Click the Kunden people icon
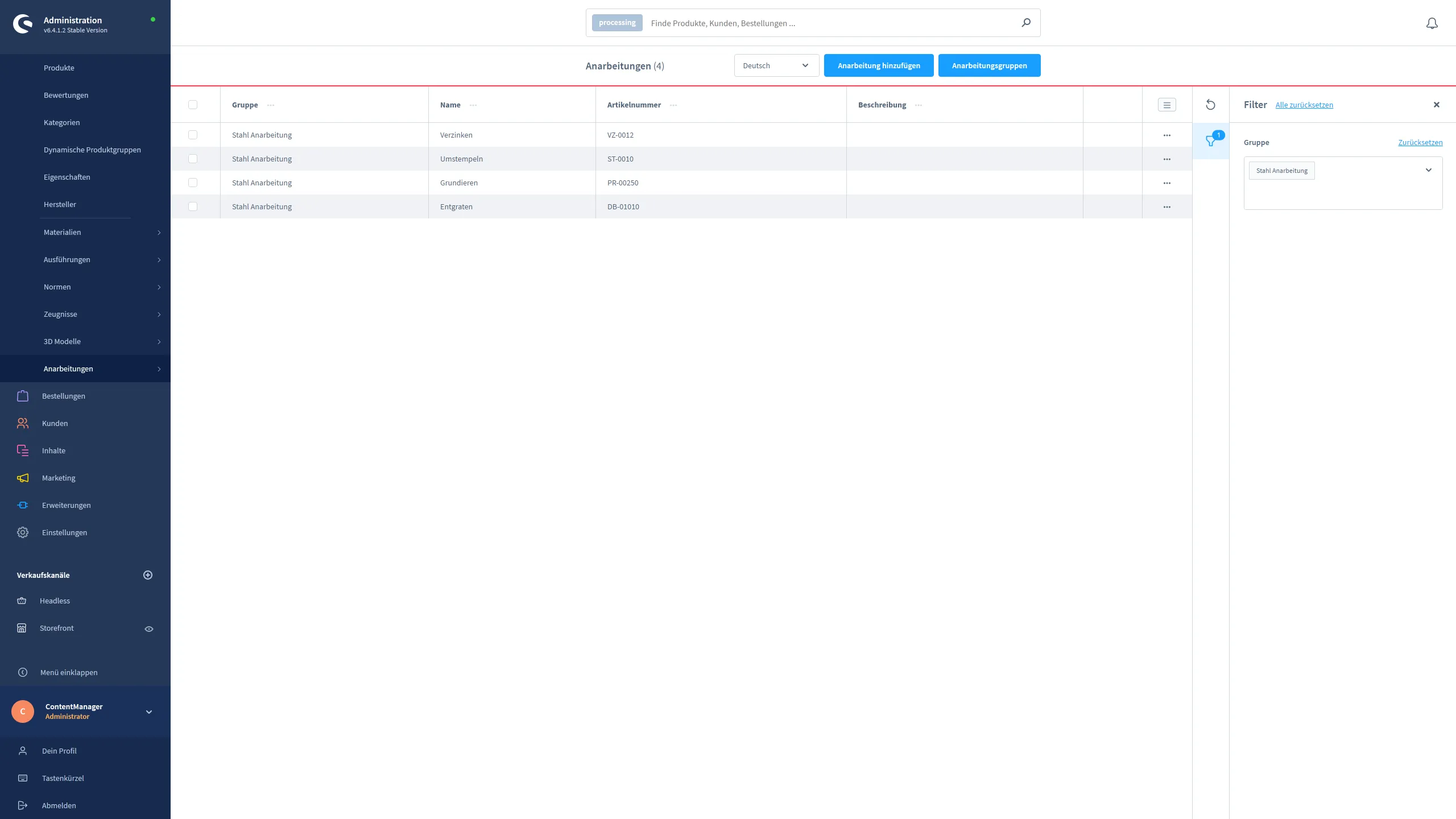 pos(23,423)
